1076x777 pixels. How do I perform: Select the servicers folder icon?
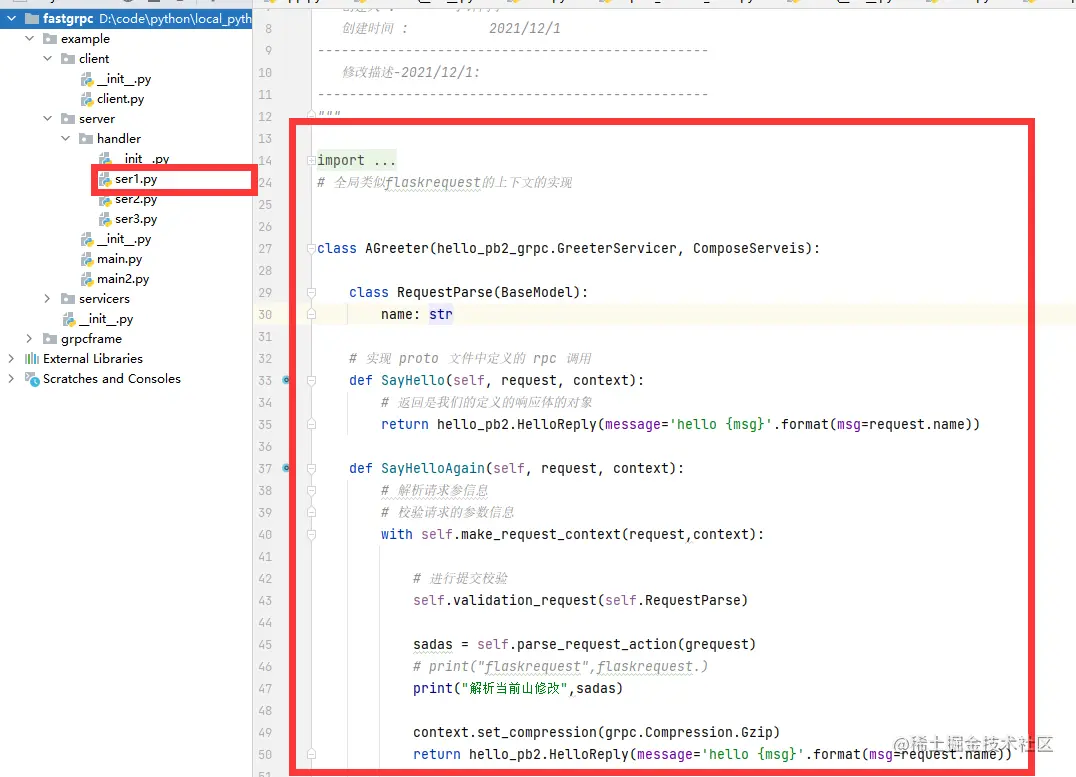pyautogui.click(x=68, y=298)
